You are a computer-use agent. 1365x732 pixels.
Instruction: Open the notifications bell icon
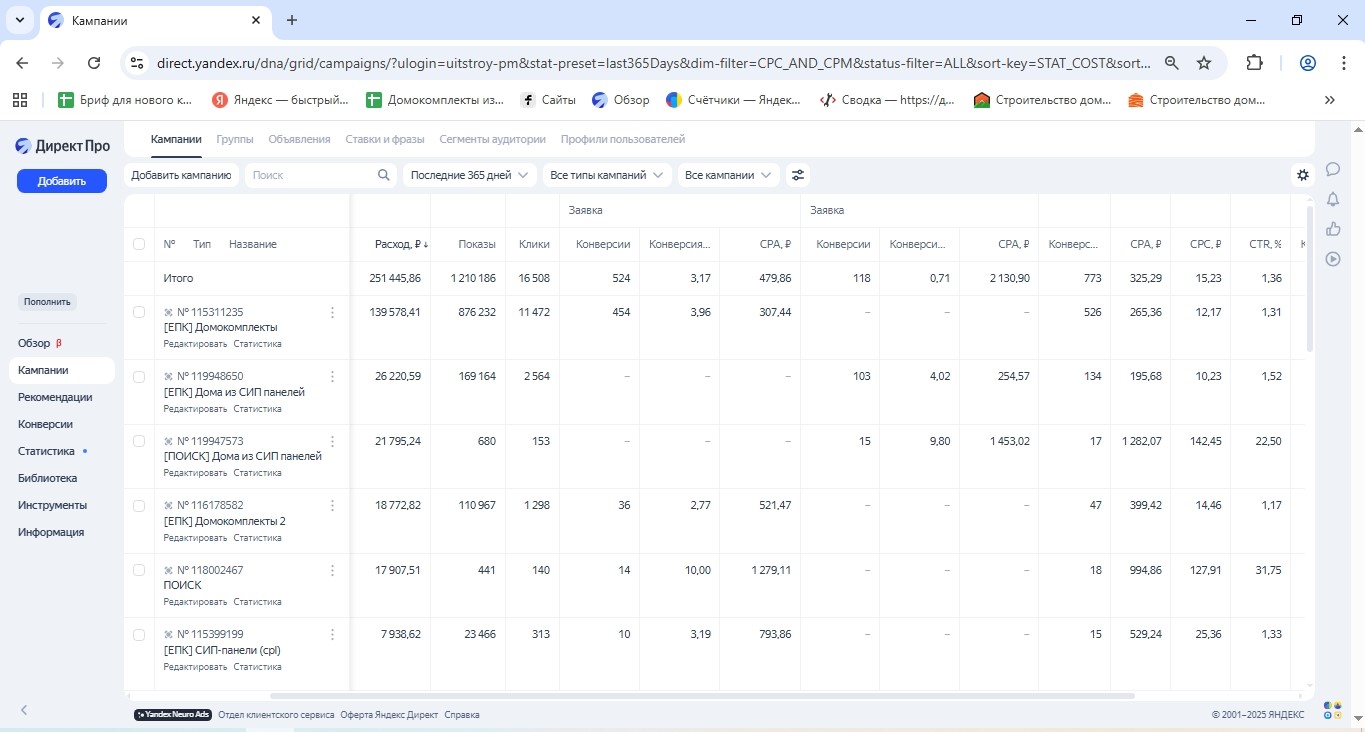(1333, 199)
